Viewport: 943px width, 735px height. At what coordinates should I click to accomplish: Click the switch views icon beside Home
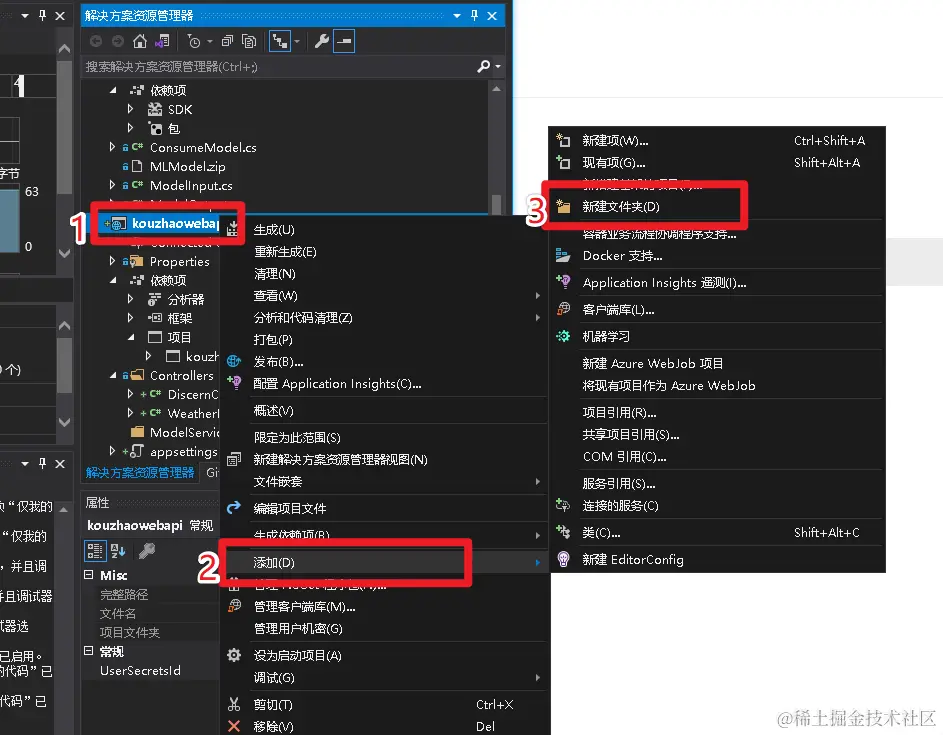(x=162, y=42)
